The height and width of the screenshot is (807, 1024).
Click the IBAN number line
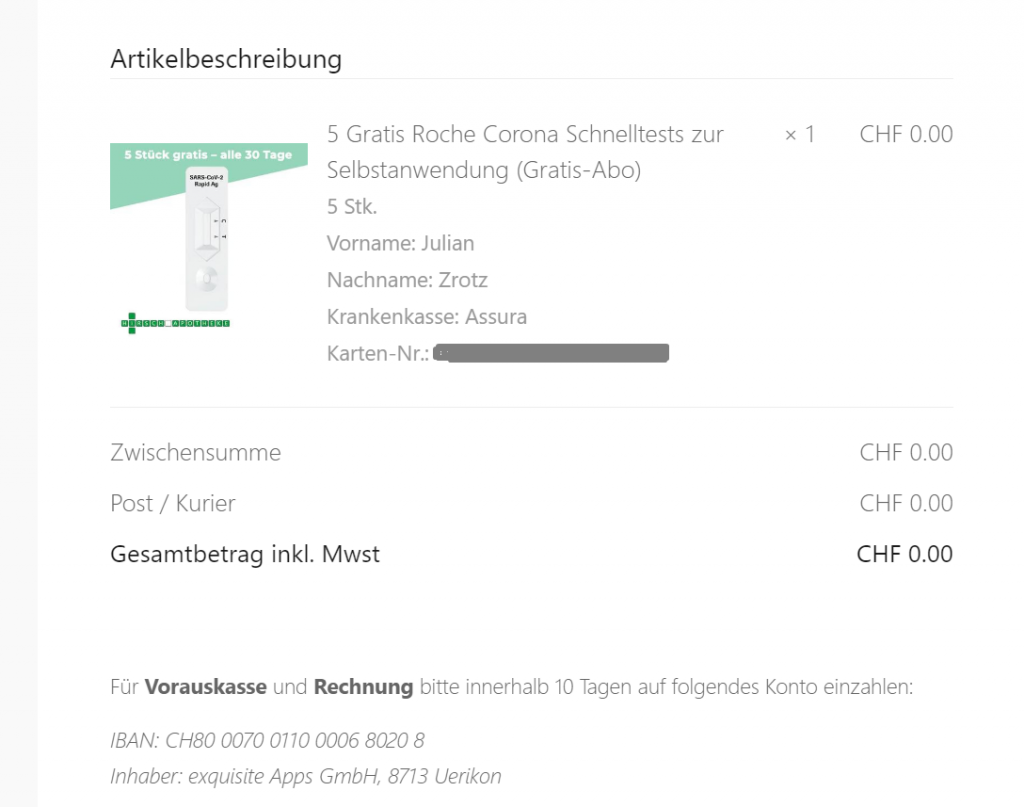pos(267,740)
